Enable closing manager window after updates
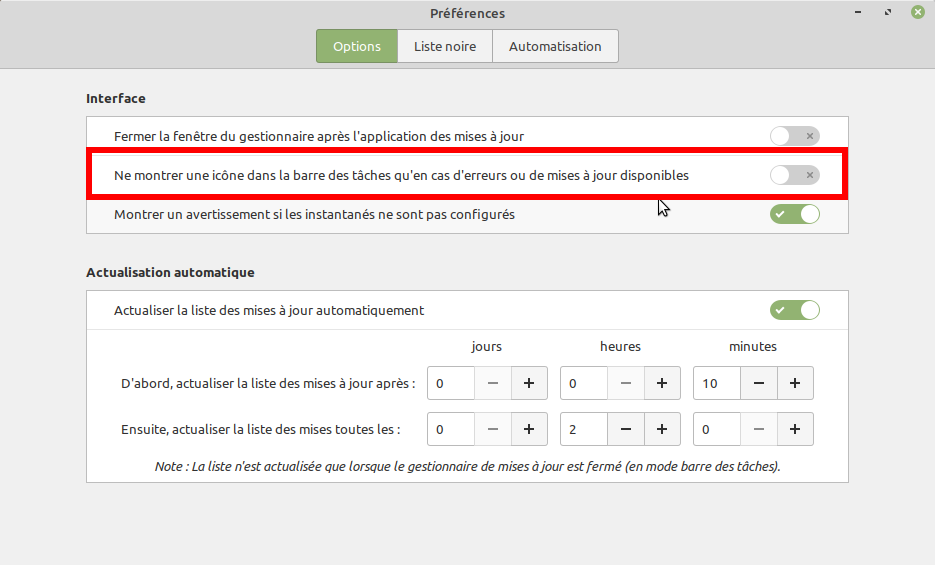 coord(794,136)
